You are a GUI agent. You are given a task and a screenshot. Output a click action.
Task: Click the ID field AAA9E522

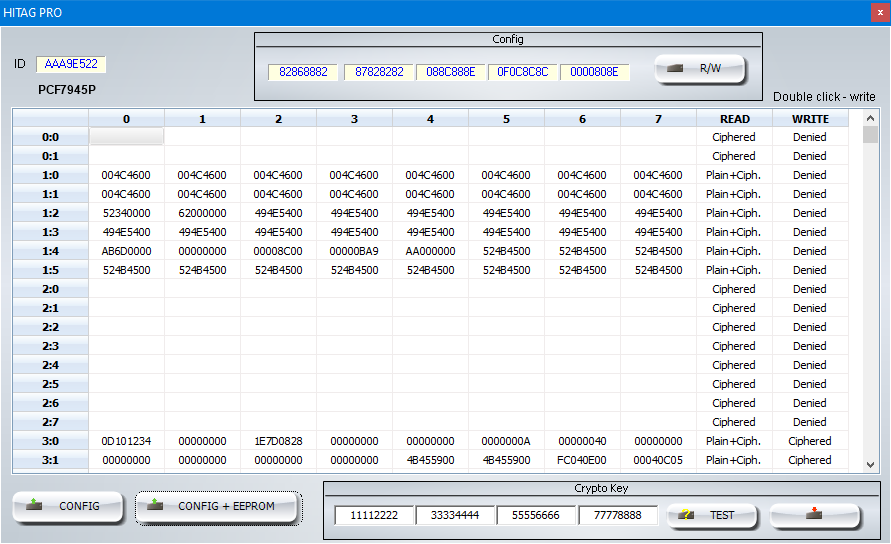click(x=71, y=64)
